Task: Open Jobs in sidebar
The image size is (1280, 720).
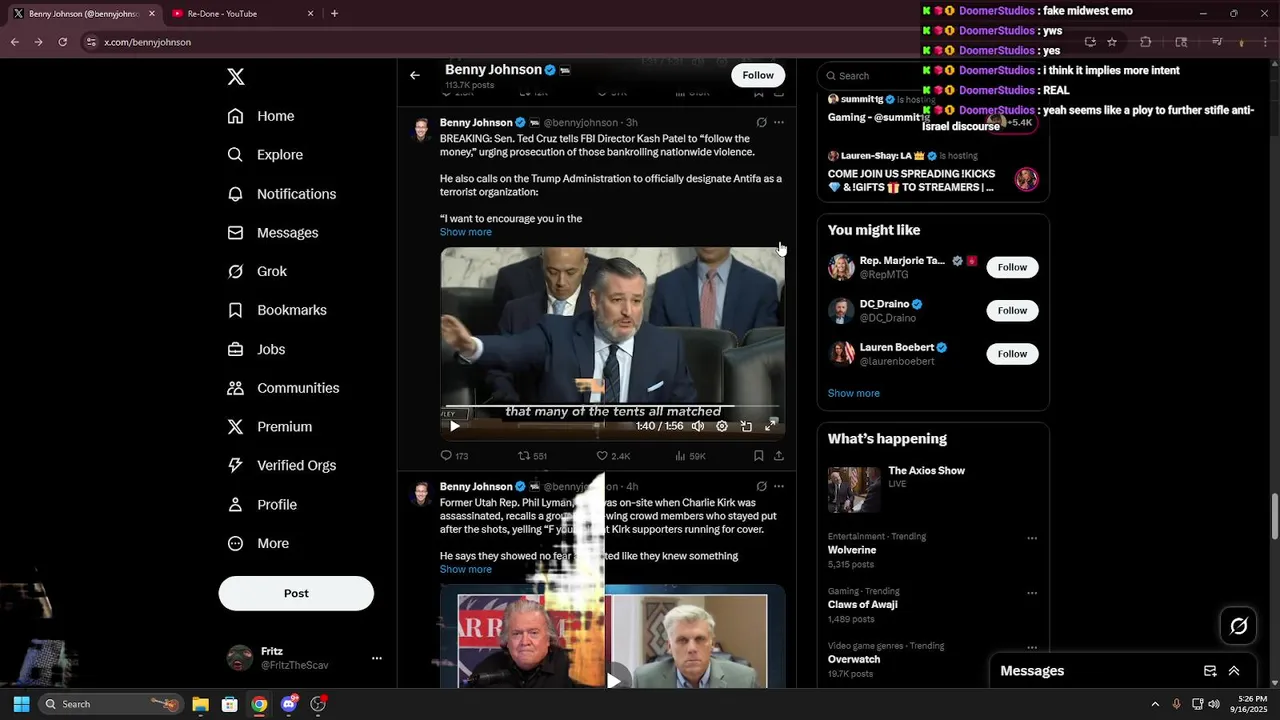Action: click(256, 349)
